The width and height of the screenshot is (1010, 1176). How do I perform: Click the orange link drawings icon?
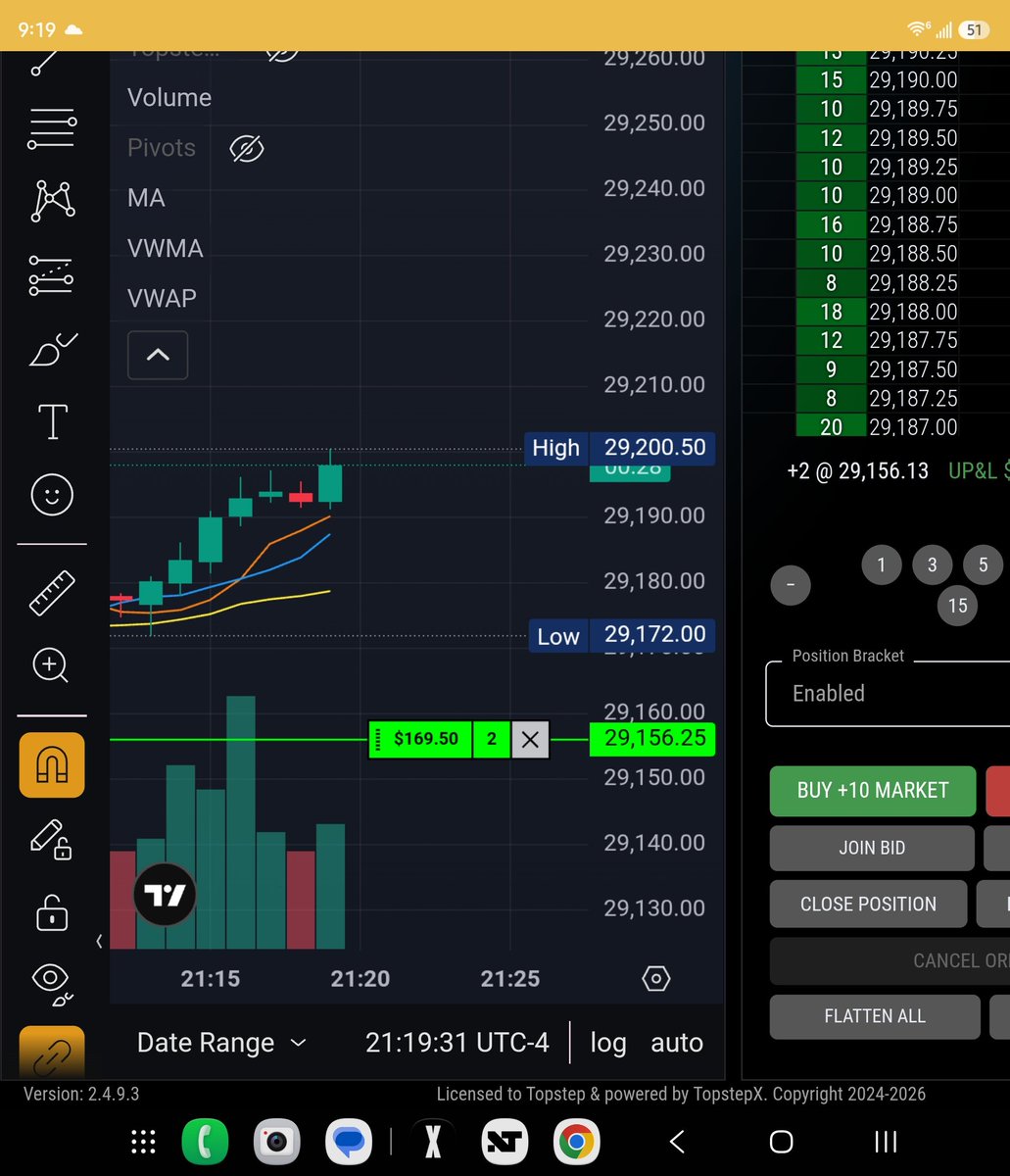(x=52, y=1053)
